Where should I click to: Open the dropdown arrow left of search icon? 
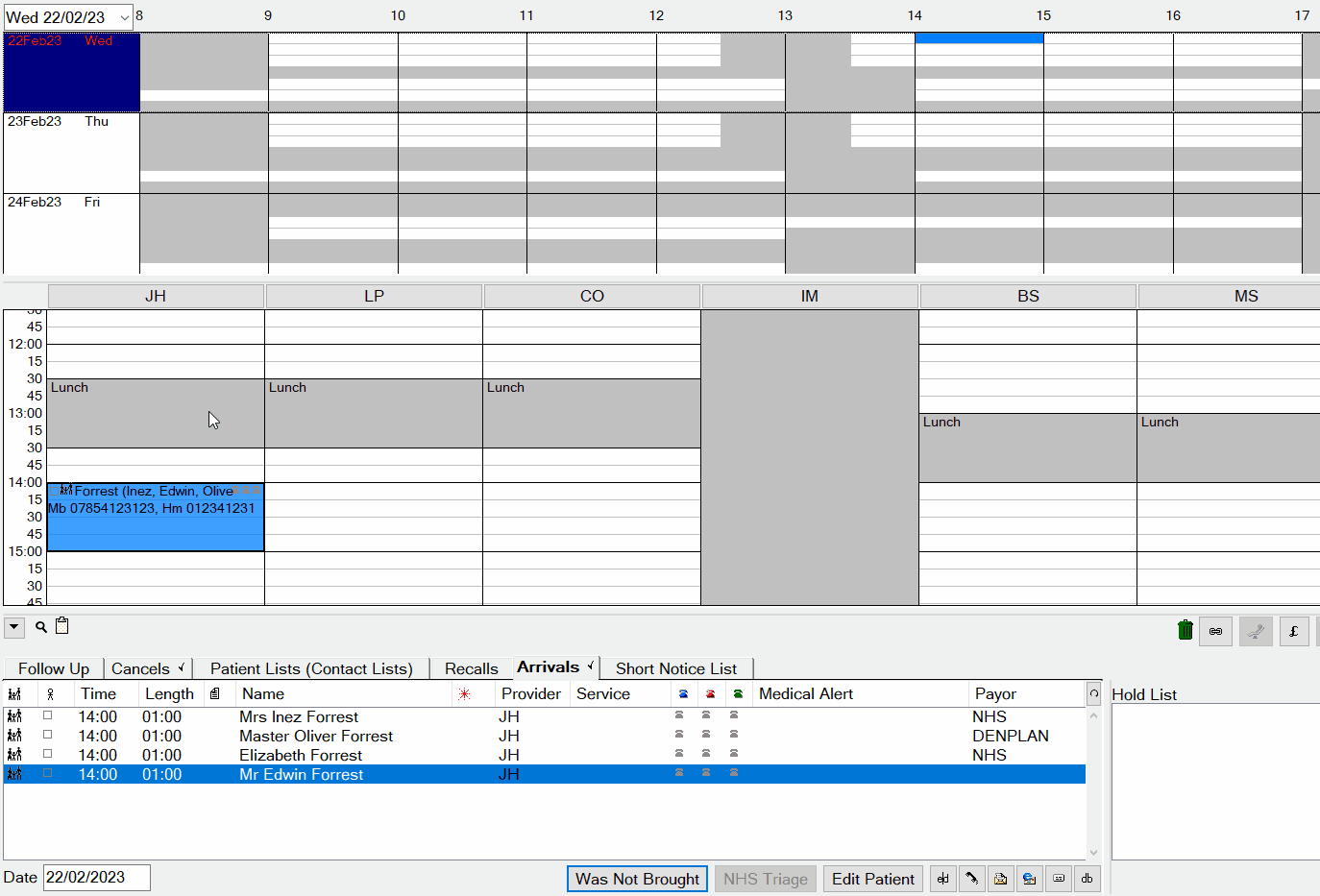click(x=14, y=628)
